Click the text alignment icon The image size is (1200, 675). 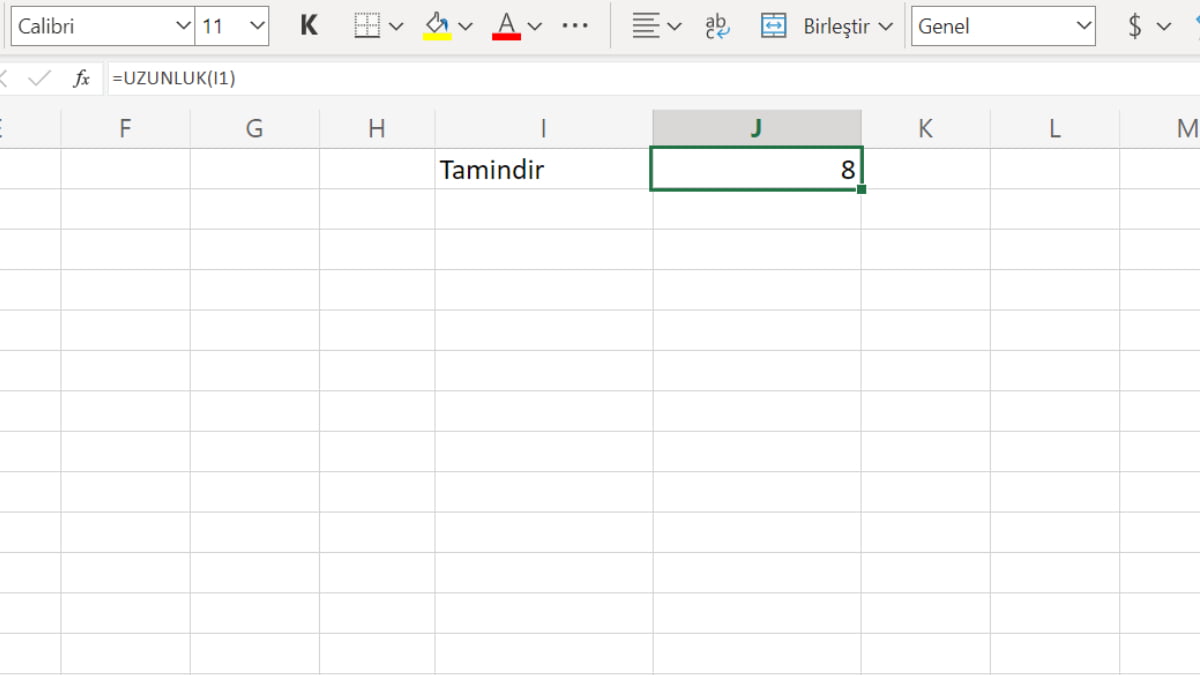646,26
